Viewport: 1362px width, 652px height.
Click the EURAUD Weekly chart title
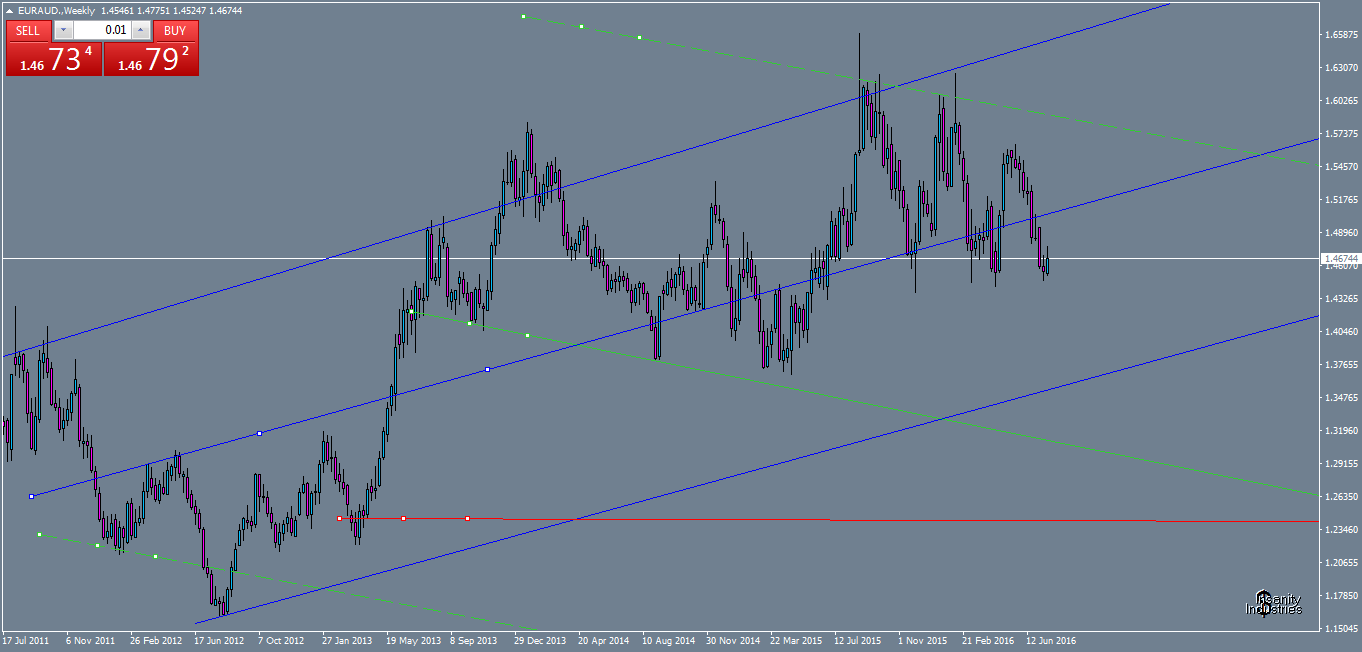[x=55, y=10]
